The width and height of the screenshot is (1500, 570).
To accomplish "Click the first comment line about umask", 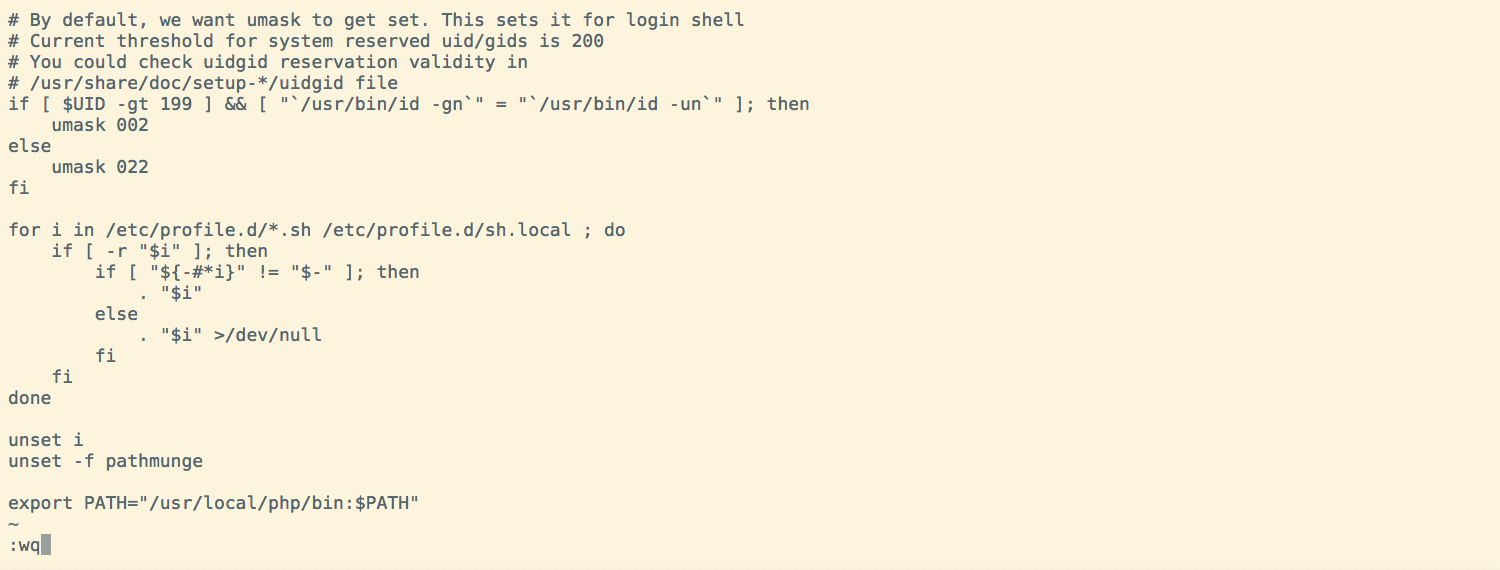I will 376,20.
